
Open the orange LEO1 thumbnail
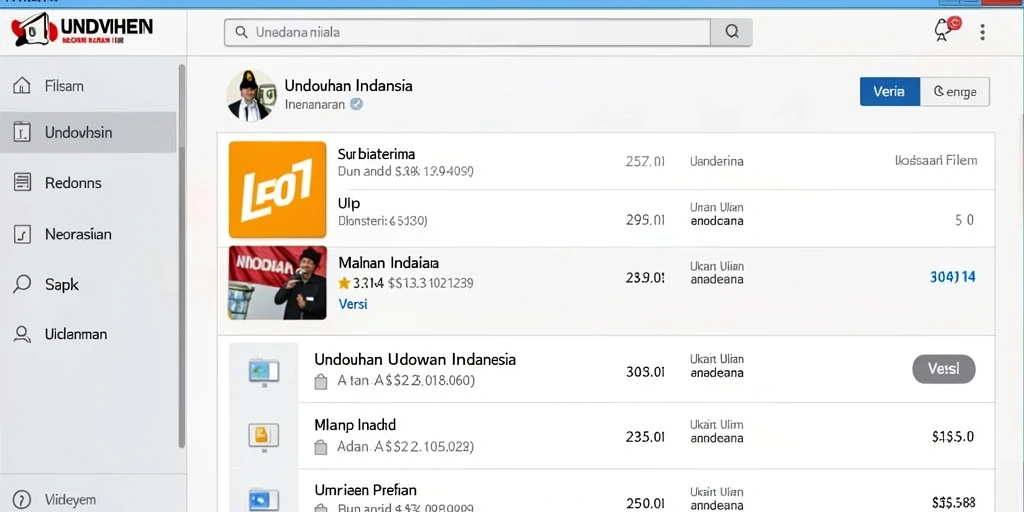pyautogui.click(x=278, y=189)
